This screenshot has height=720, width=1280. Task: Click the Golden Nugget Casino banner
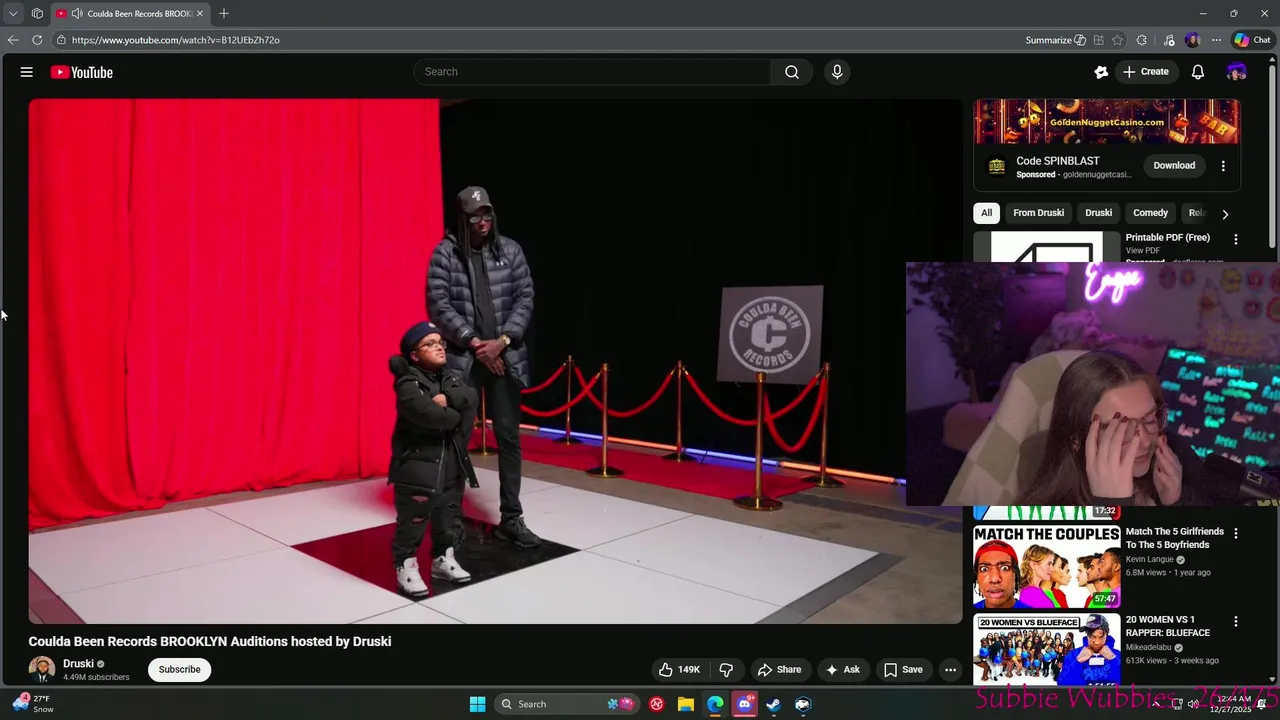pyautogui.click(x=1107, y=122)
